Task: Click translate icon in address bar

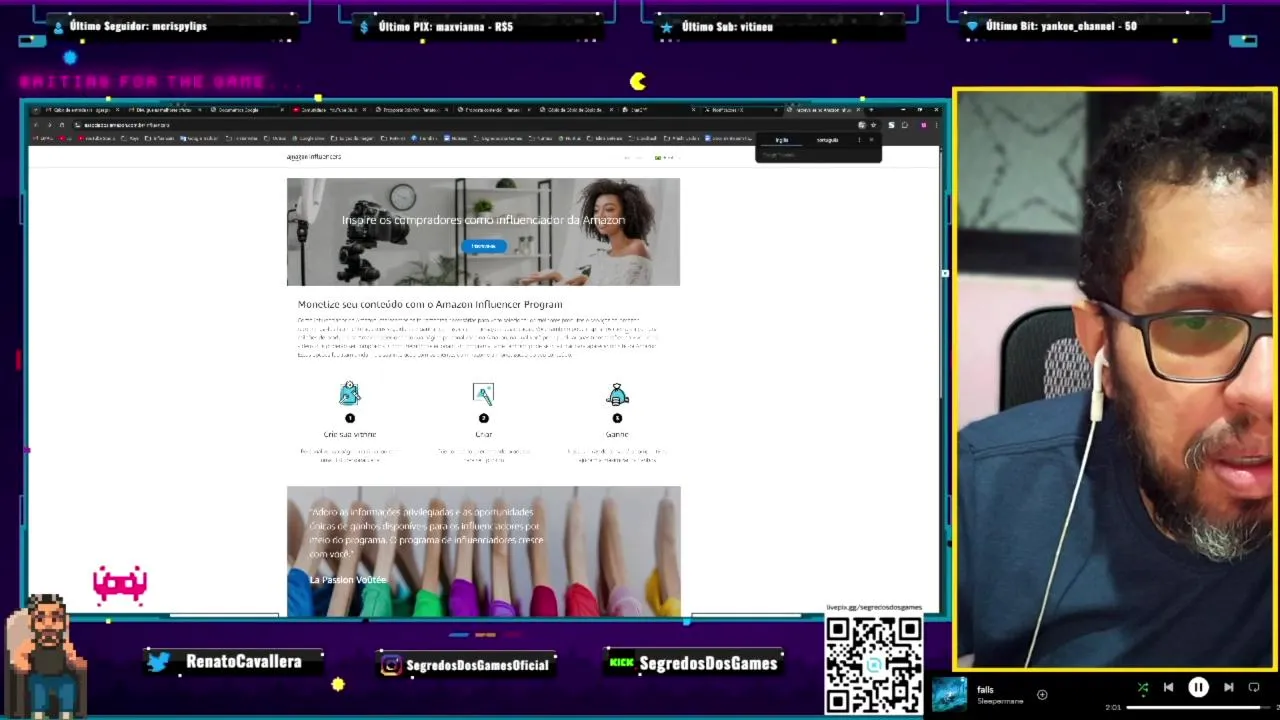Action: point(861,125)
